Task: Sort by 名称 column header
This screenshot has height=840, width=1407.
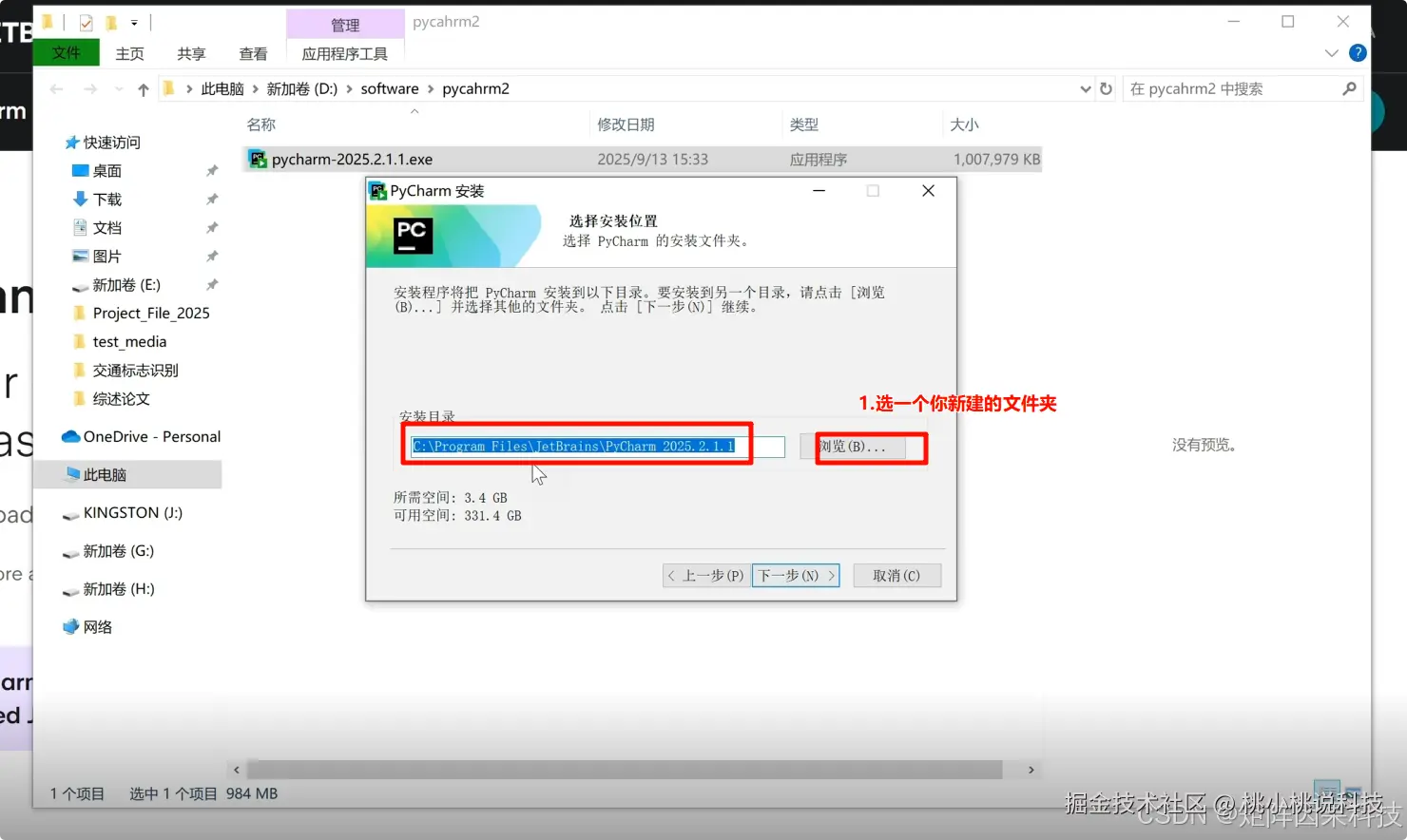Action: click(261, 124)
